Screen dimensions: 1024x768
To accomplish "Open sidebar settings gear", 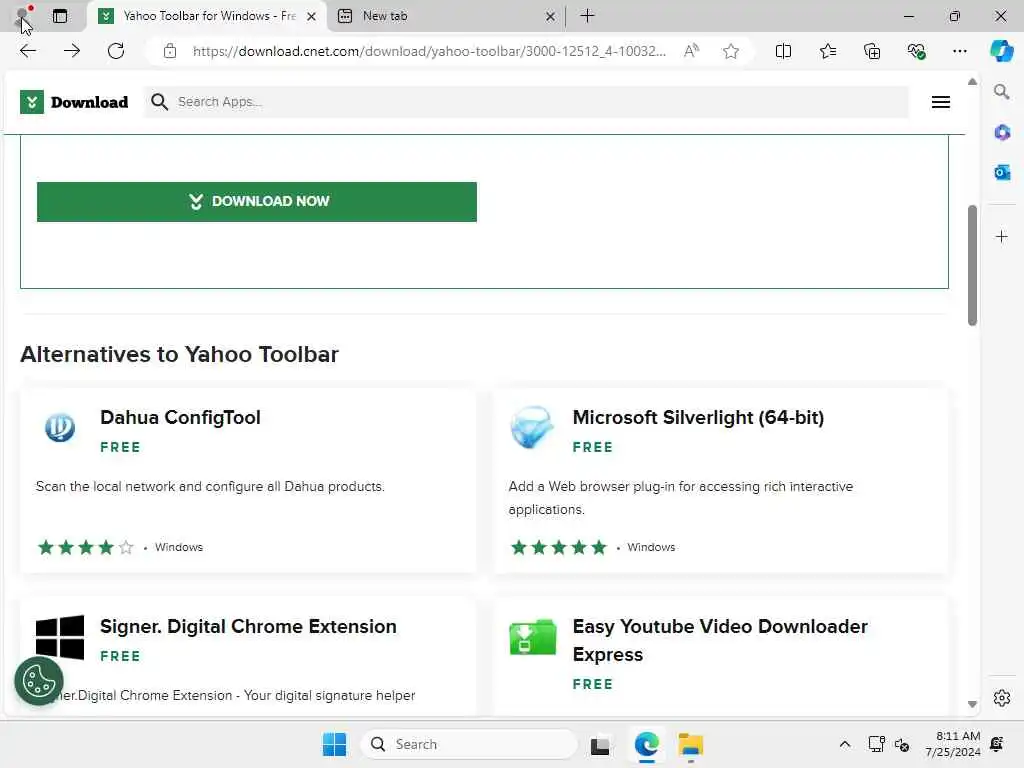I will (1001, 697).
